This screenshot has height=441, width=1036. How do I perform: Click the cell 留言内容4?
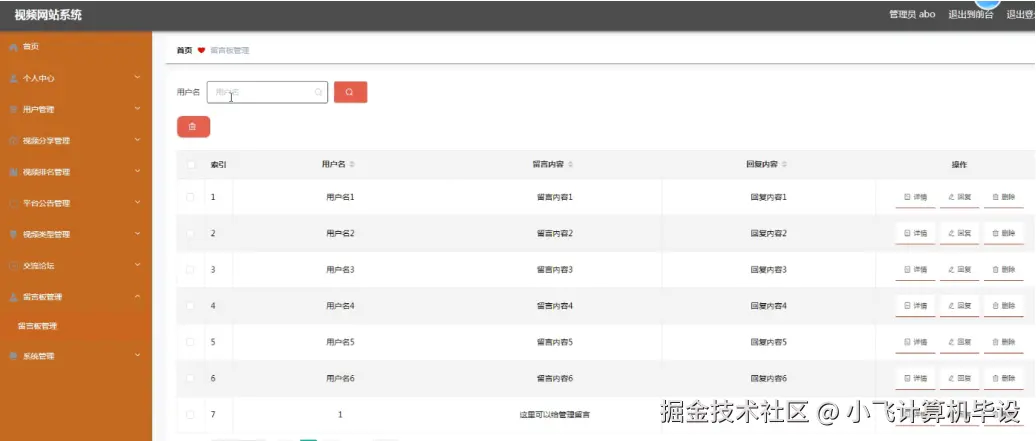(x=554, y=305)
